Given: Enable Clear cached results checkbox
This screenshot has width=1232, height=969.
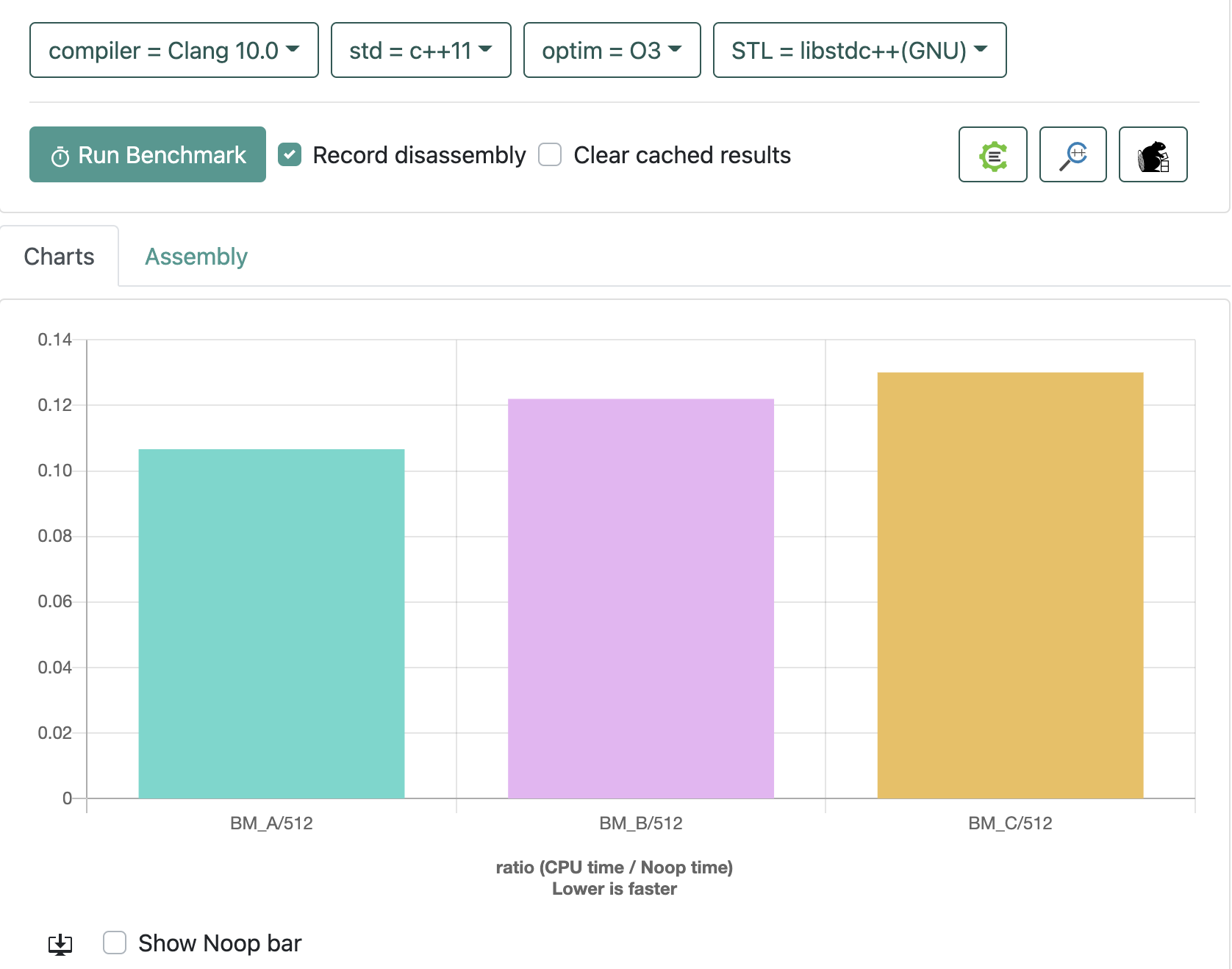Looking at the screenshot, I should [x=550, y=154].
